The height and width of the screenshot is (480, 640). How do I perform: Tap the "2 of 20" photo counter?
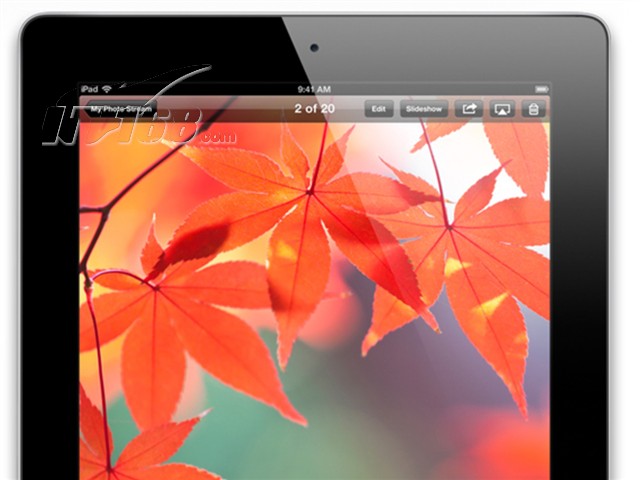point(314,108)
